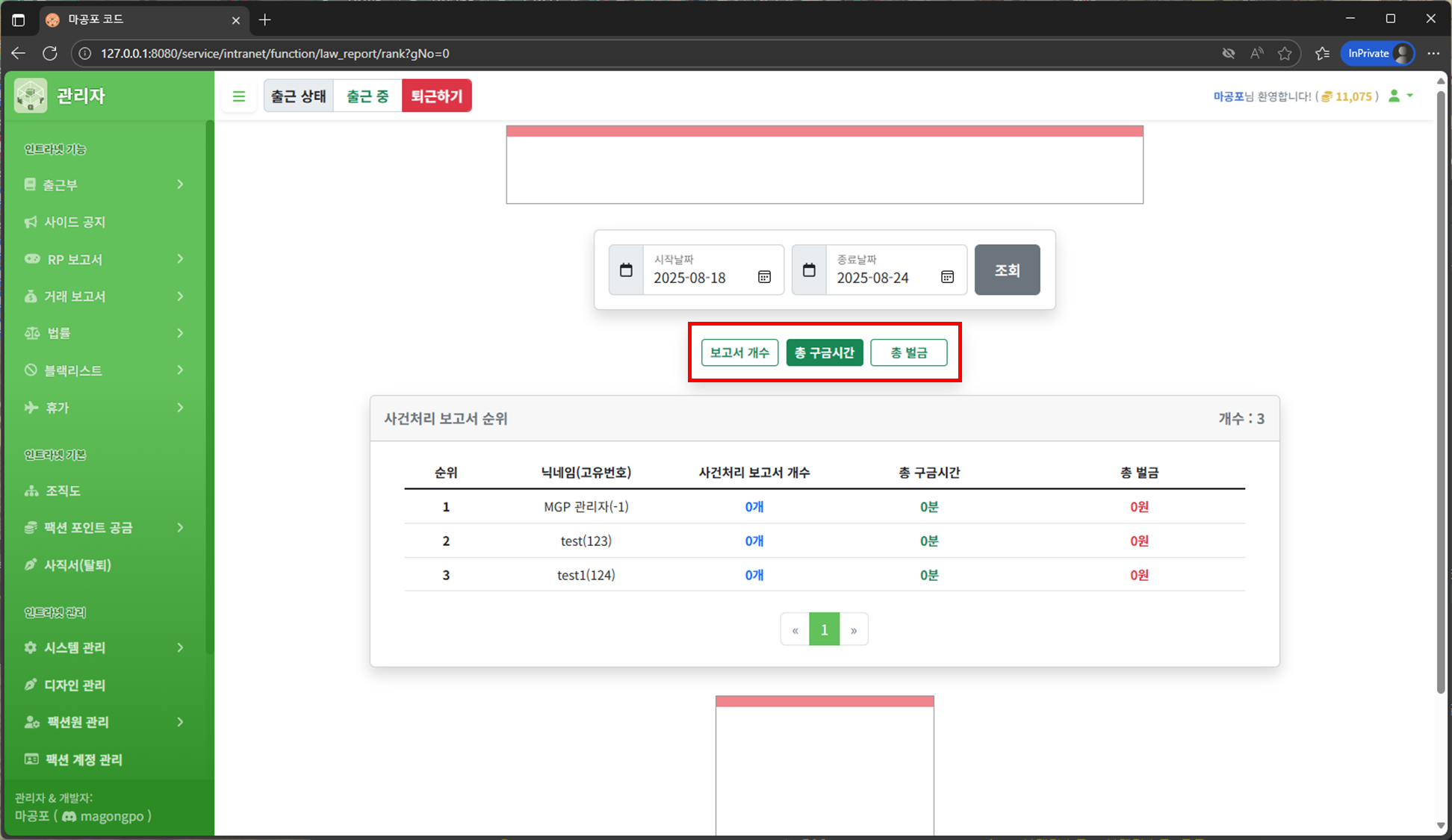Select the 총 벌금 sort toggle
The height and width of the screenshot is (840, 1452).
click(x=909, y=352)
